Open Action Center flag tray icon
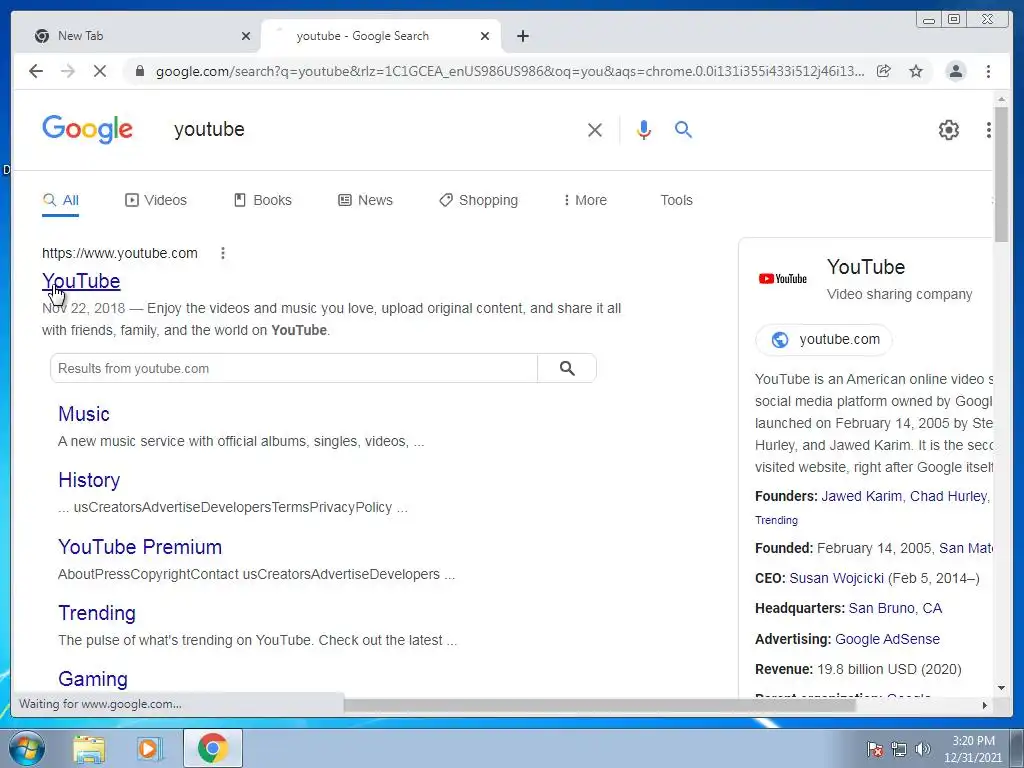This screenshot has width=1024, height=768. point(874,749)
